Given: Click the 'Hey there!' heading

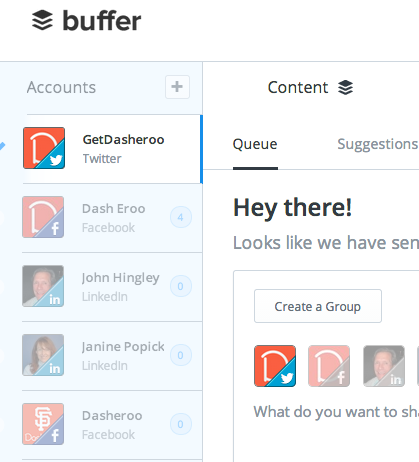Looking at the screenshot, I should tap(292, 208).
